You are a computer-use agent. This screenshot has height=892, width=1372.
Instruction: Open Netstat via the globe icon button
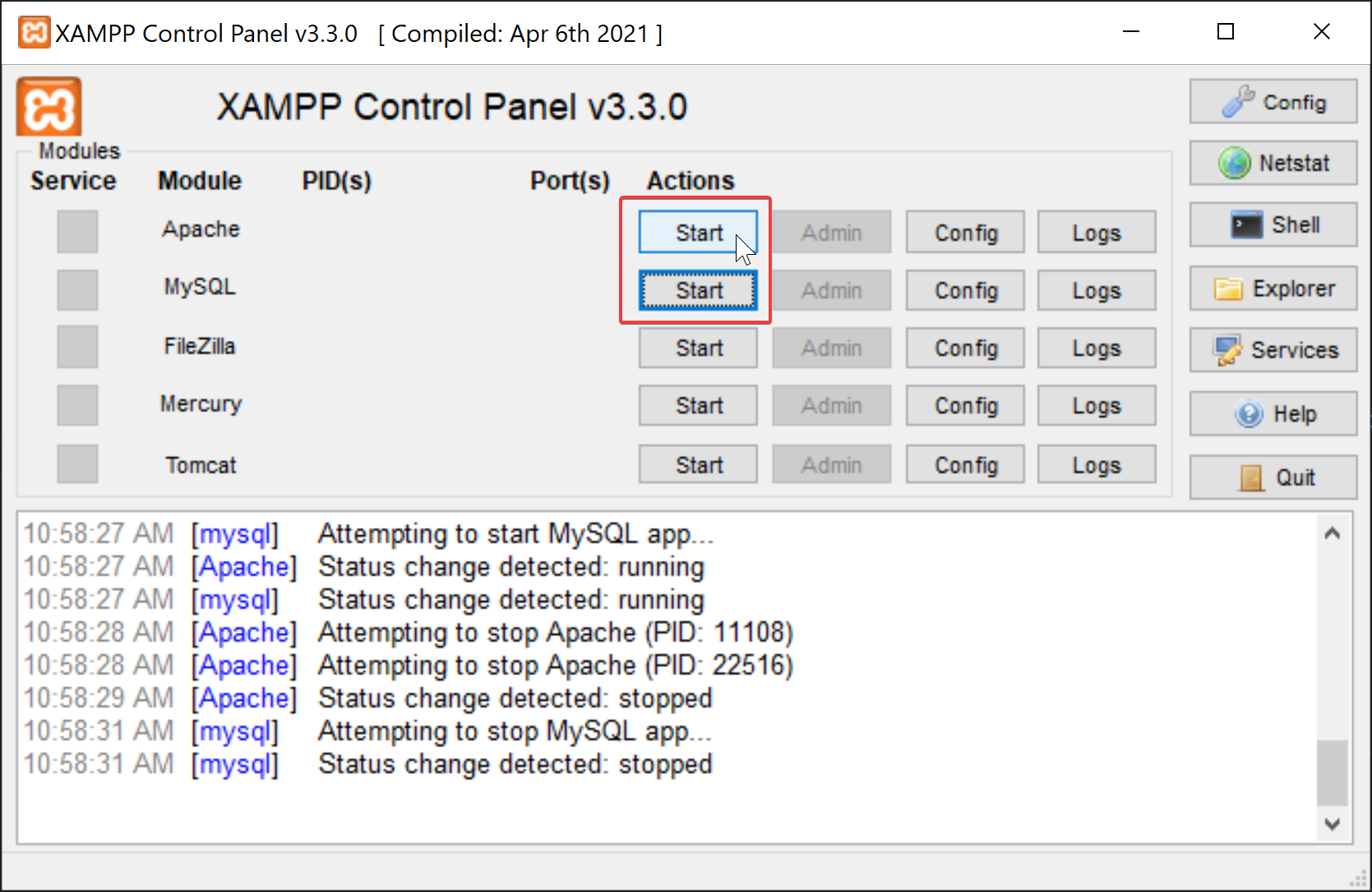coord(1273,164)
